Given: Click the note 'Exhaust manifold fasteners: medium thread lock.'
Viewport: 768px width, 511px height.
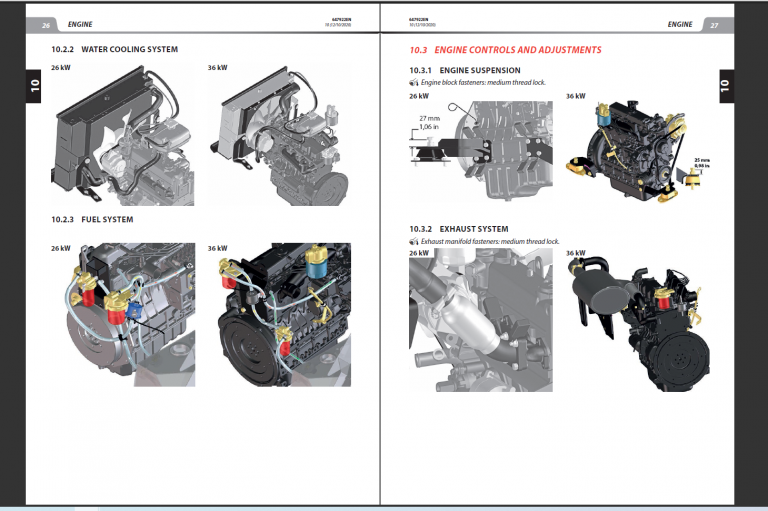Looking at the screenshot, I should tap(490, 241).
